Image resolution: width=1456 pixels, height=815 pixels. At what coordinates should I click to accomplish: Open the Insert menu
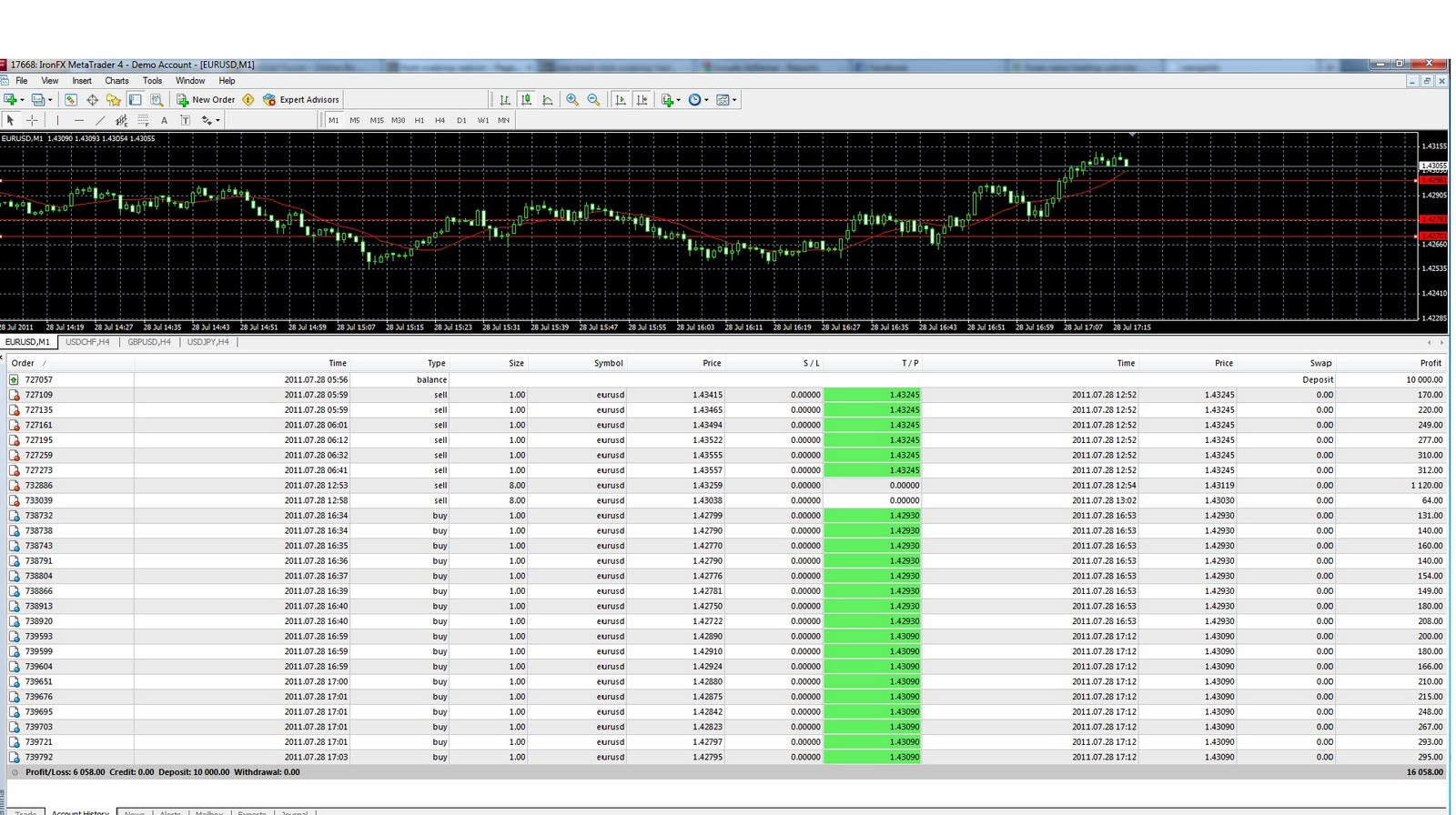click(x=82, y=81)
